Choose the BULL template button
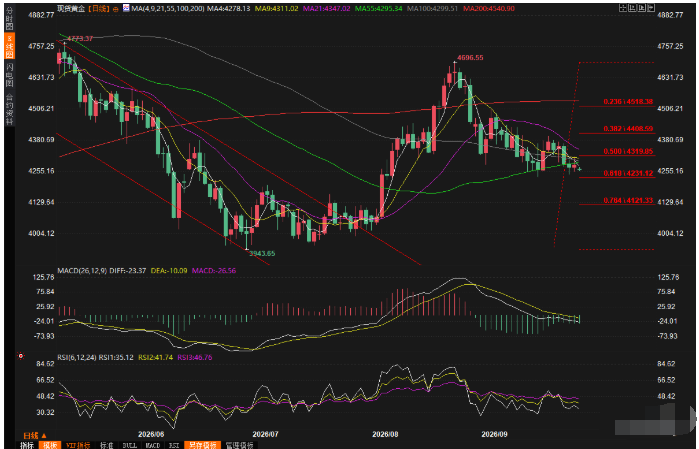The width and height of the screenshot is (699, 449). (130, 445)
